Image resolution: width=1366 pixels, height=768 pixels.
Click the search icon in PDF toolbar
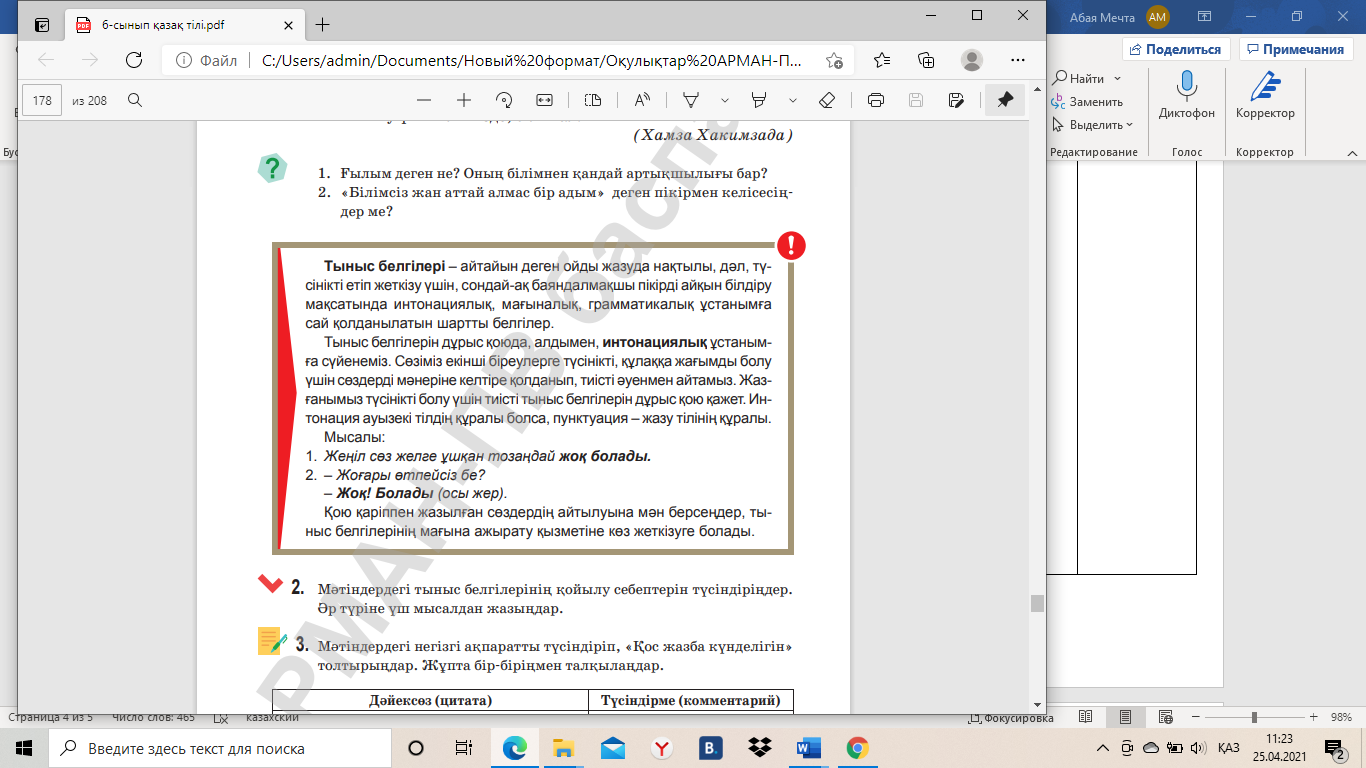tap(135, 100)
